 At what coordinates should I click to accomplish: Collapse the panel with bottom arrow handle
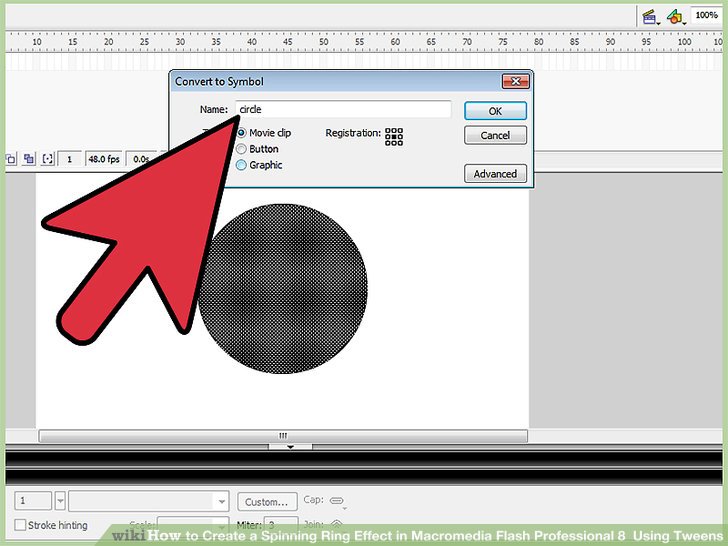tap(290, 447)
